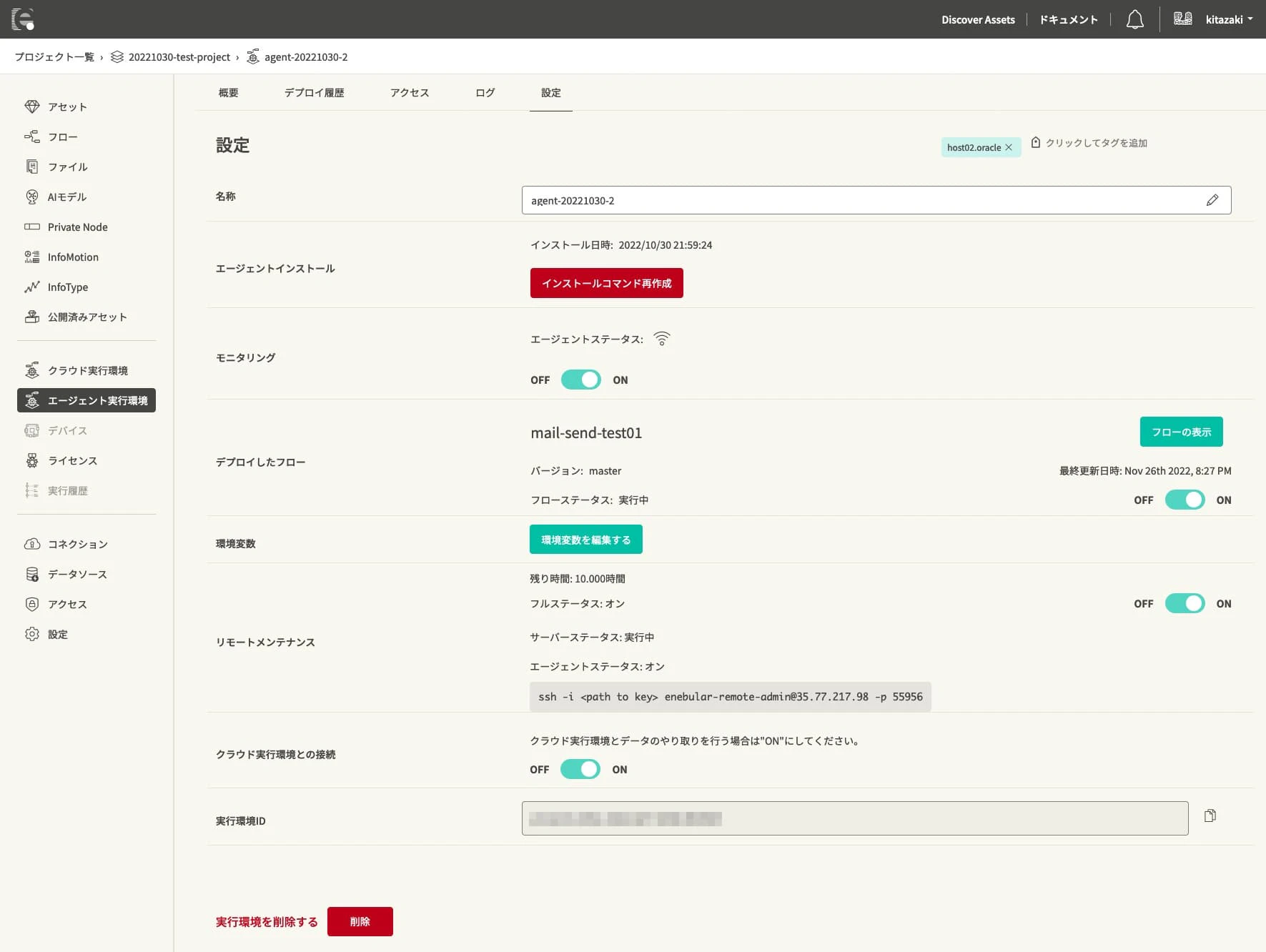
Task: Go to プロジェクト一覧 breadcrumb
Action: pyautogui.click(x=54, y=57)
